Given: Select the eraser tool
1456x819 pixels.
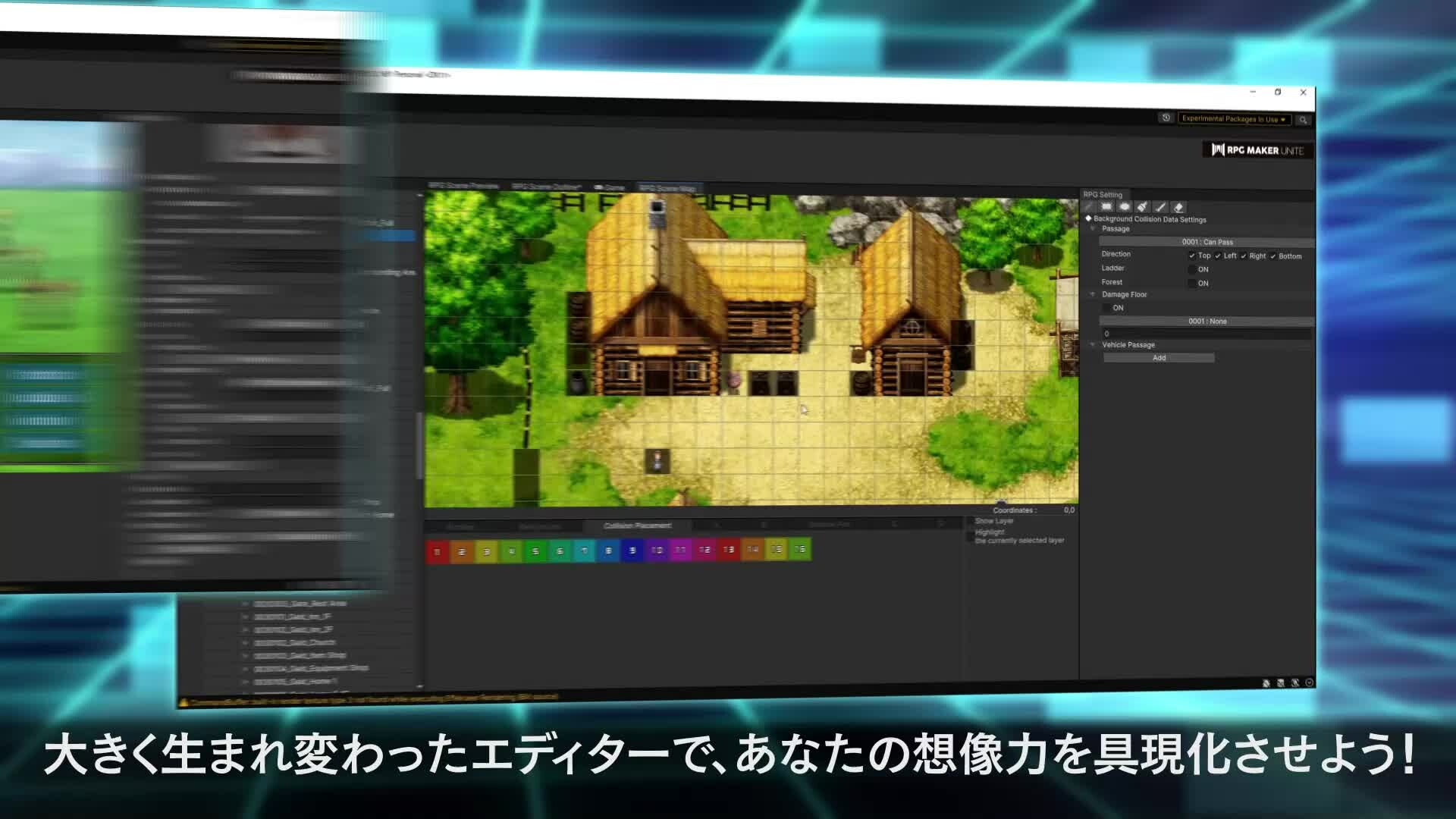Looking at the screenshot, I should (x=1178, y=207).
